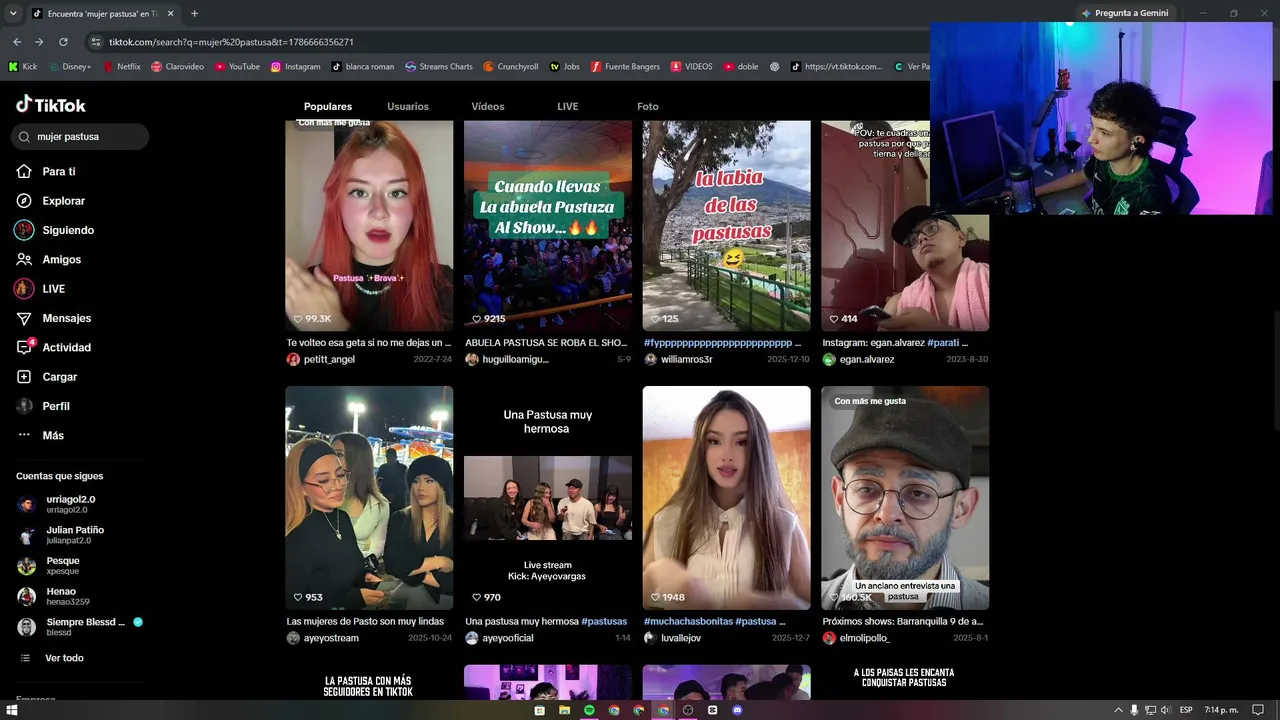Open the Crunchyroll bookmark
The width and height of the screenshot is (1280, 720).
pyautogui.click(x=510, y=67)
